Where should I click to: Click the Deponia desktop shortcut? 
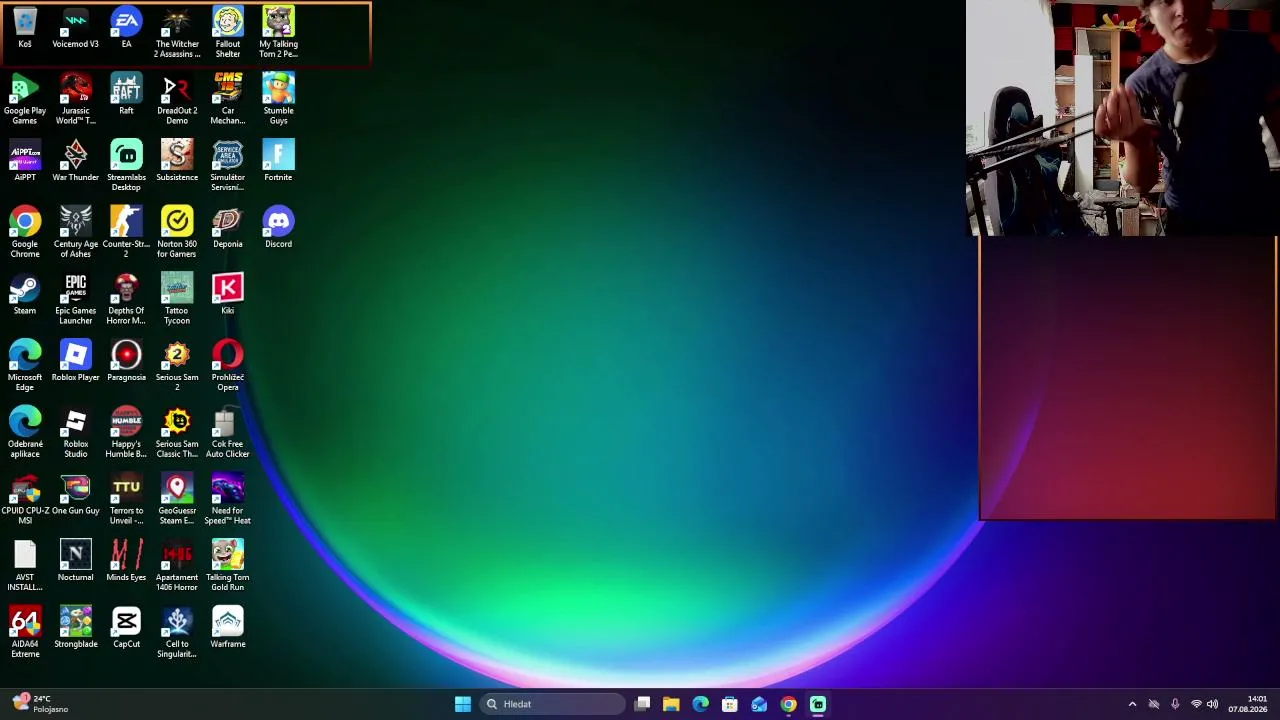[228, 228]
